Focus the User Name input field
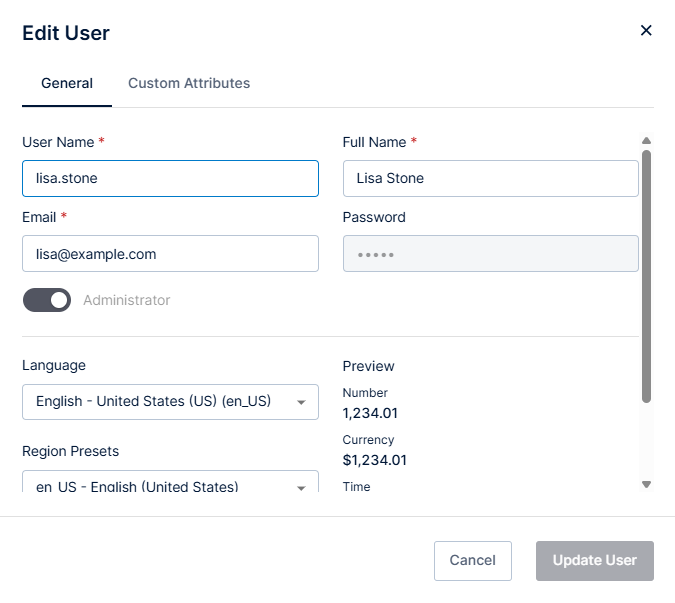Viewport: 675px width, 603px height. (170, 179)
